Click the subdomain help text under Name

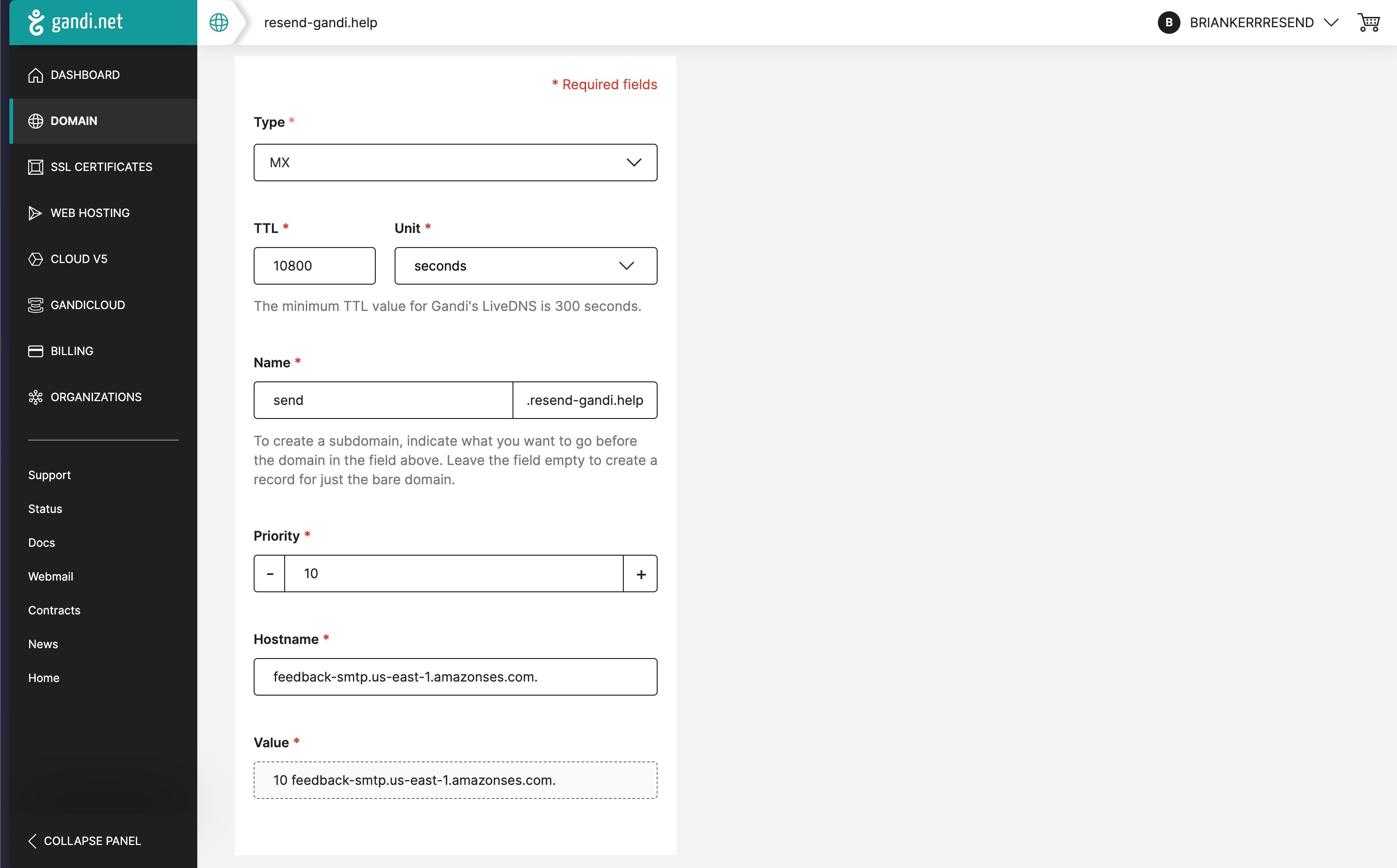[455, 460]
